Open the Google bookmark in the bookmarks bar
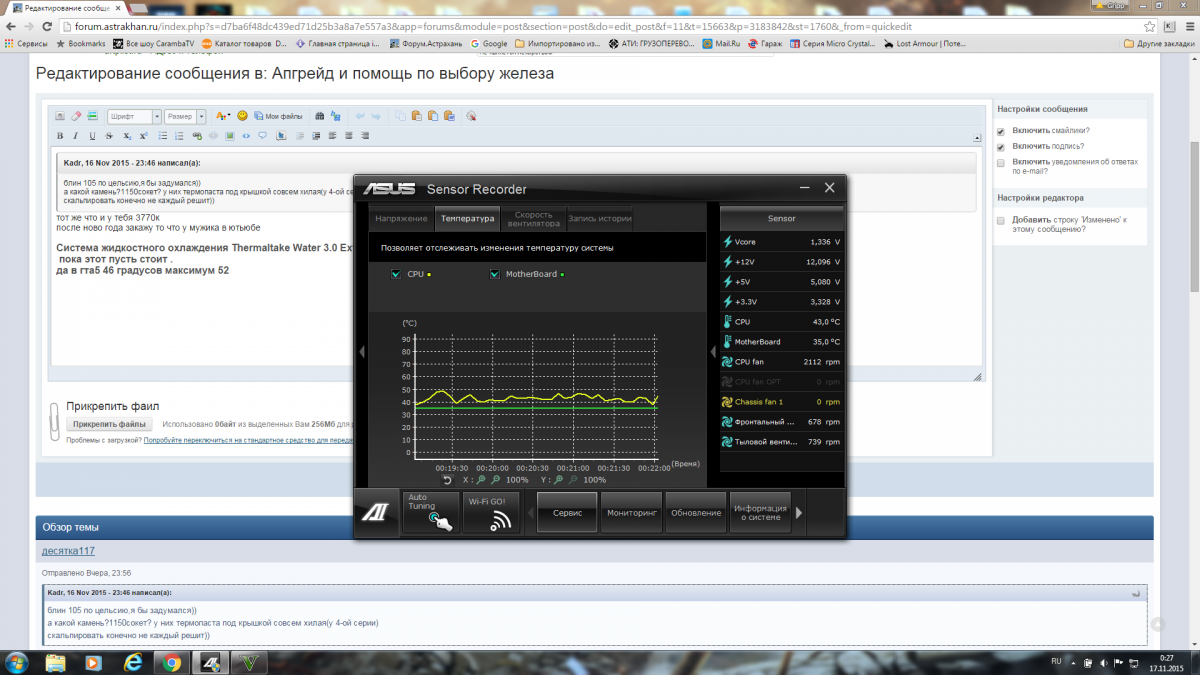Image resolution: width=1200 pixels, height=675 pixels. [x=488, y=44]
